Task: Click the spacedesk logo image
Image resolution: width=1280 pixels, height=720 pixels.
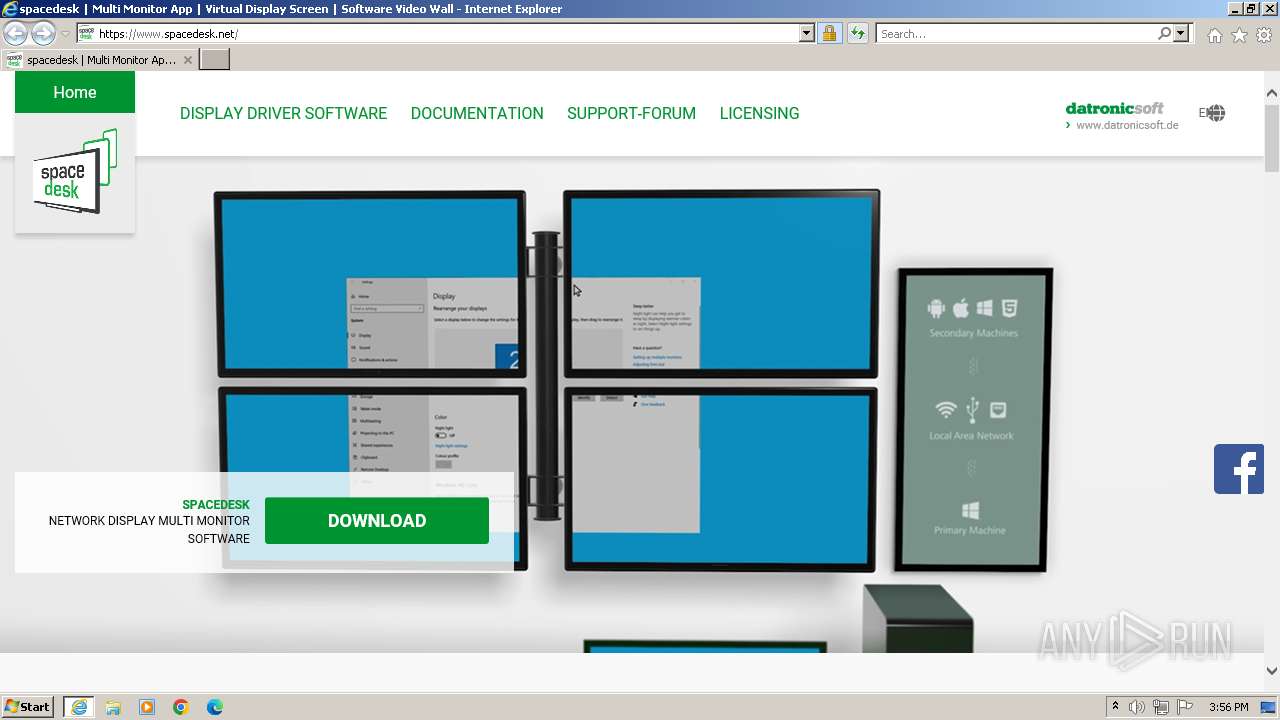Action: tap(75, 172)
